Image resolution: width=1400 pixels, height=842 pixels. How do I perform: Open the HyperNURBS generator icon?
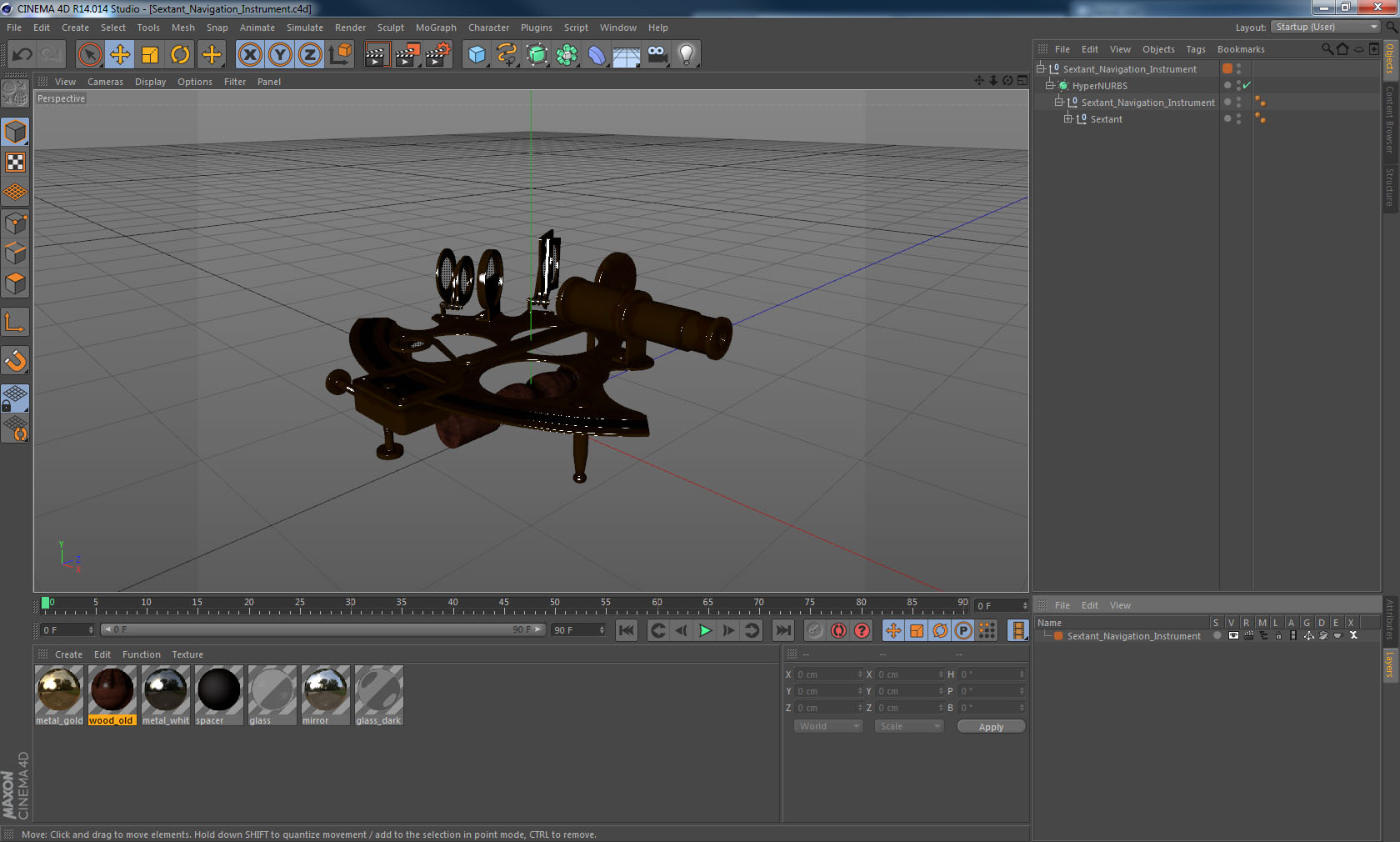(537, 55)
